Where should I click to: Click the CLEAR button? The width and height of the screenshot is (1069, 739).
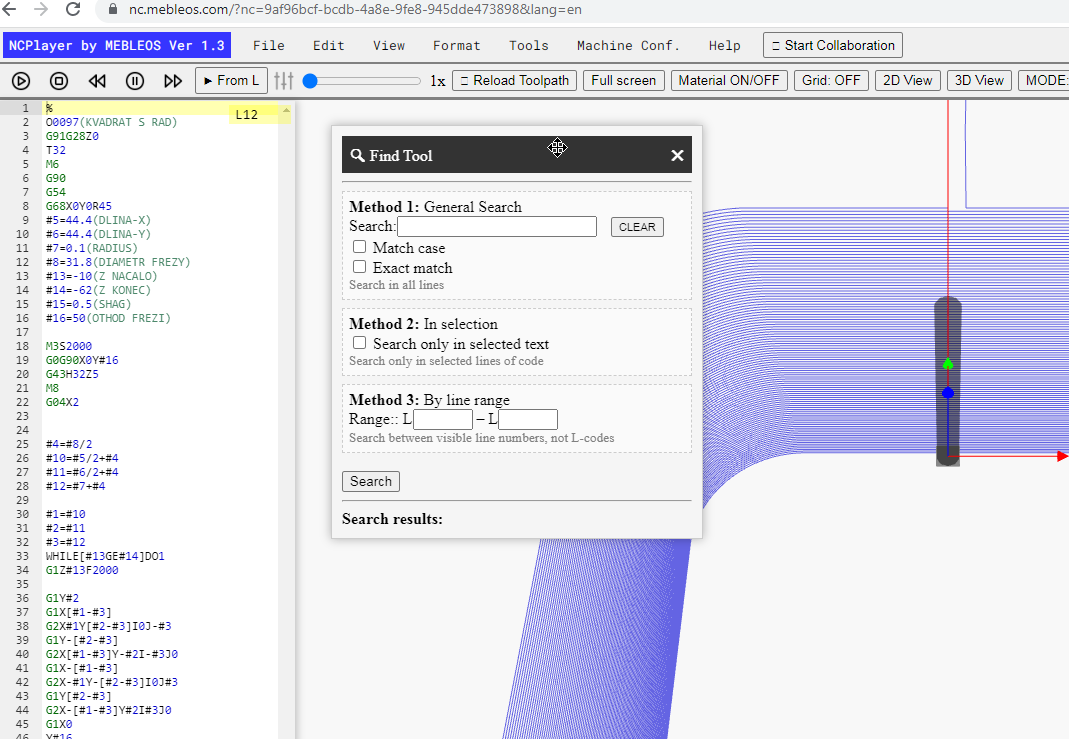tap(637, 227)
